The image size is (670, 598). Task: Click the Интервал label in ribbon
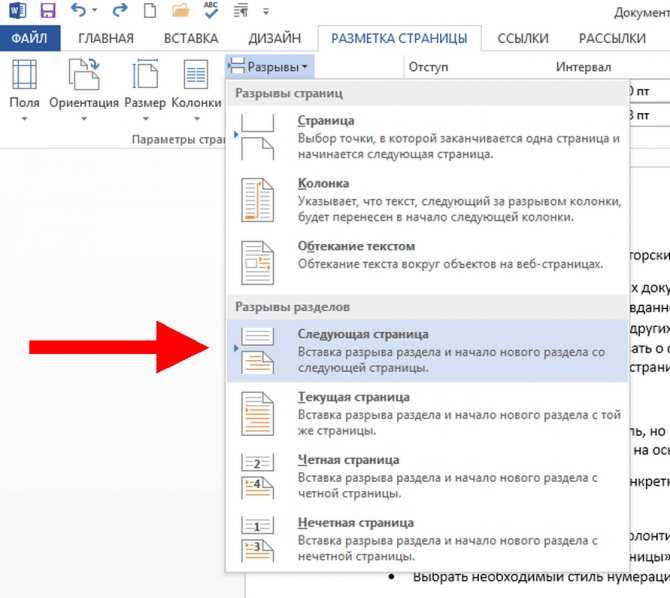(583, 67)
